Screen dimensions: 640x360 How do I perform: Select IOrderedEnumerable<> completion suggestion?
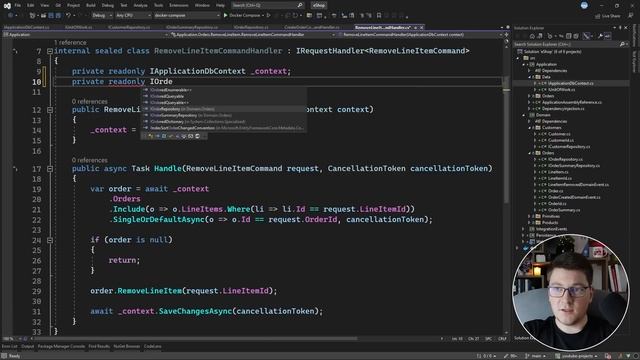[x=223, y=90]
